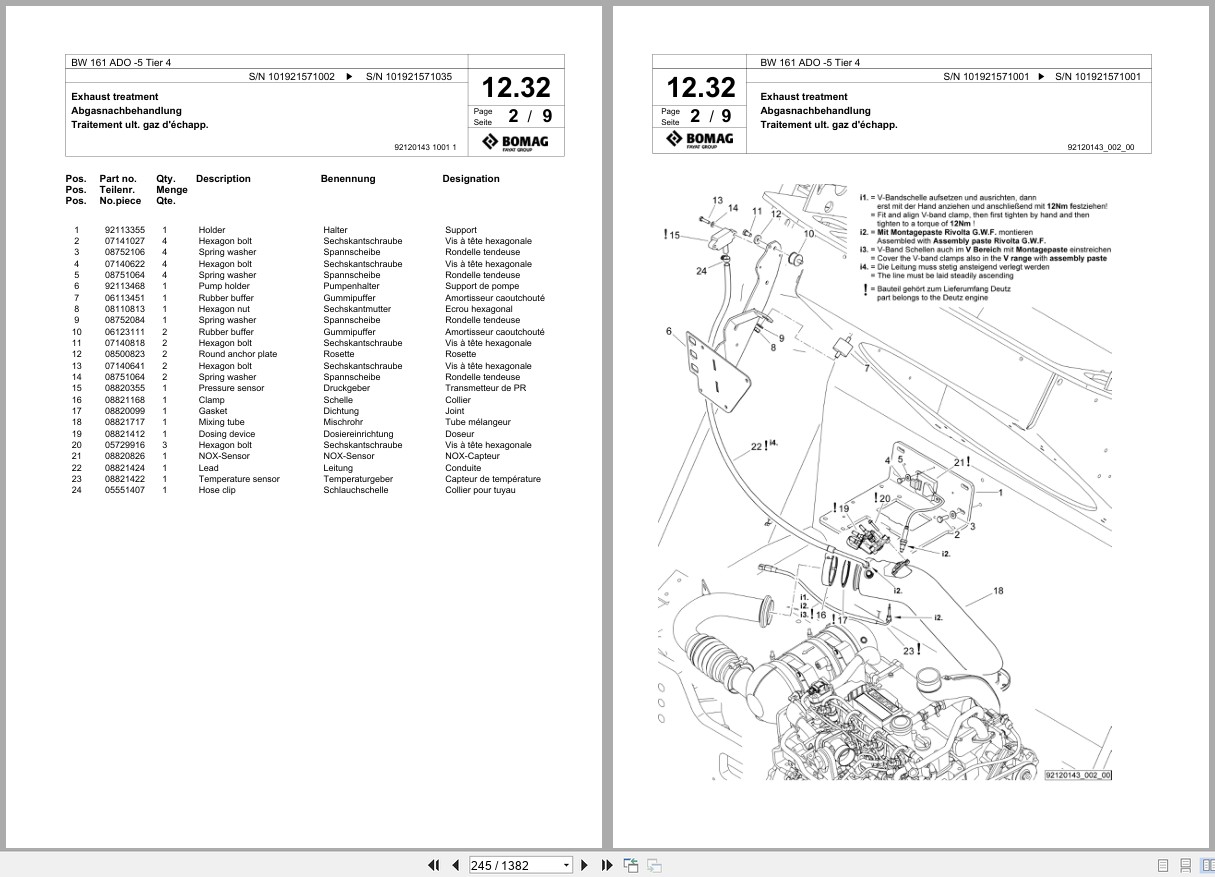Image resolution: width=1215 pixels, height=877 pixels.
Task: Click the 'Dosing device' description
Action: (x=226, y=434)
